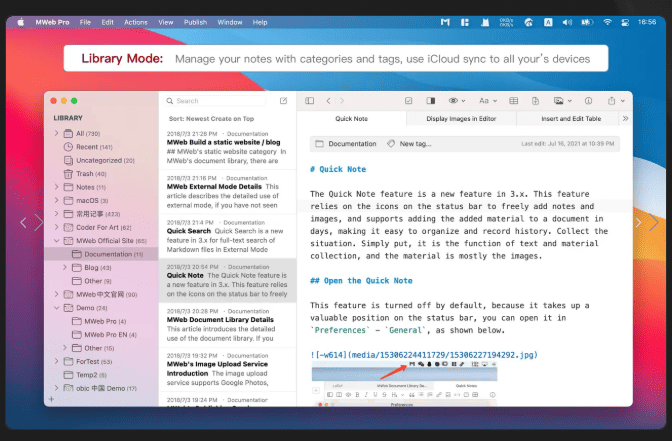Click the volume menu bar icon

point(567,22)
